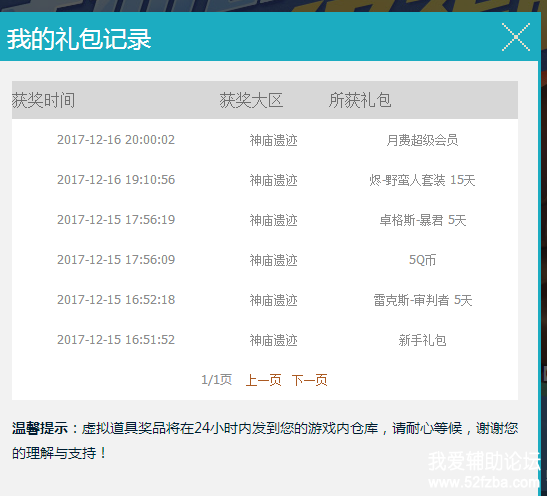This screenshot has height=496, width=547.
Task: Click the 1/1页 page indicator
Action: click(x=217, y=380)
